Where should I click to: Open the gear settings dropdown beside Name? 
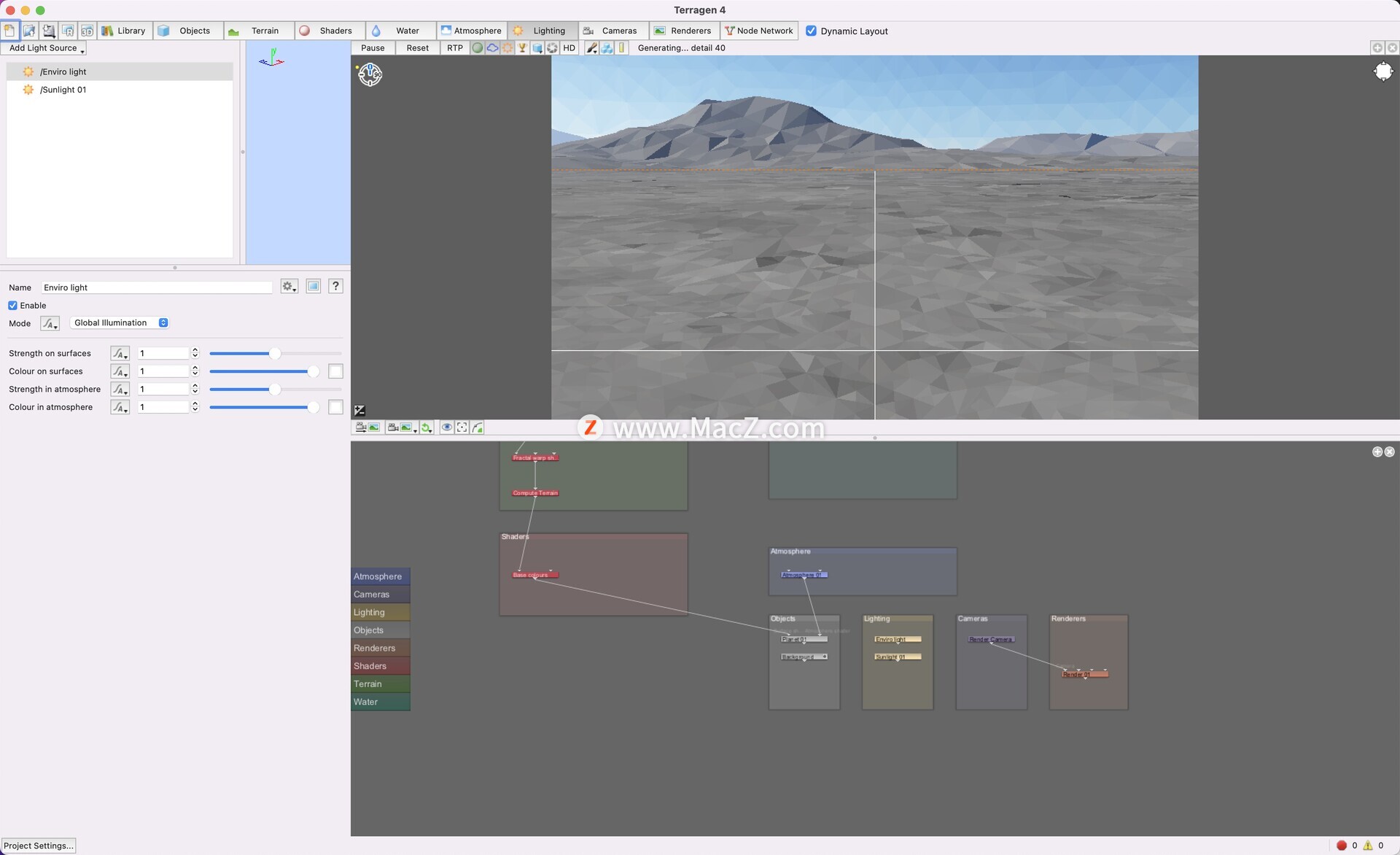pyautogui.click(x=289, y=287)
